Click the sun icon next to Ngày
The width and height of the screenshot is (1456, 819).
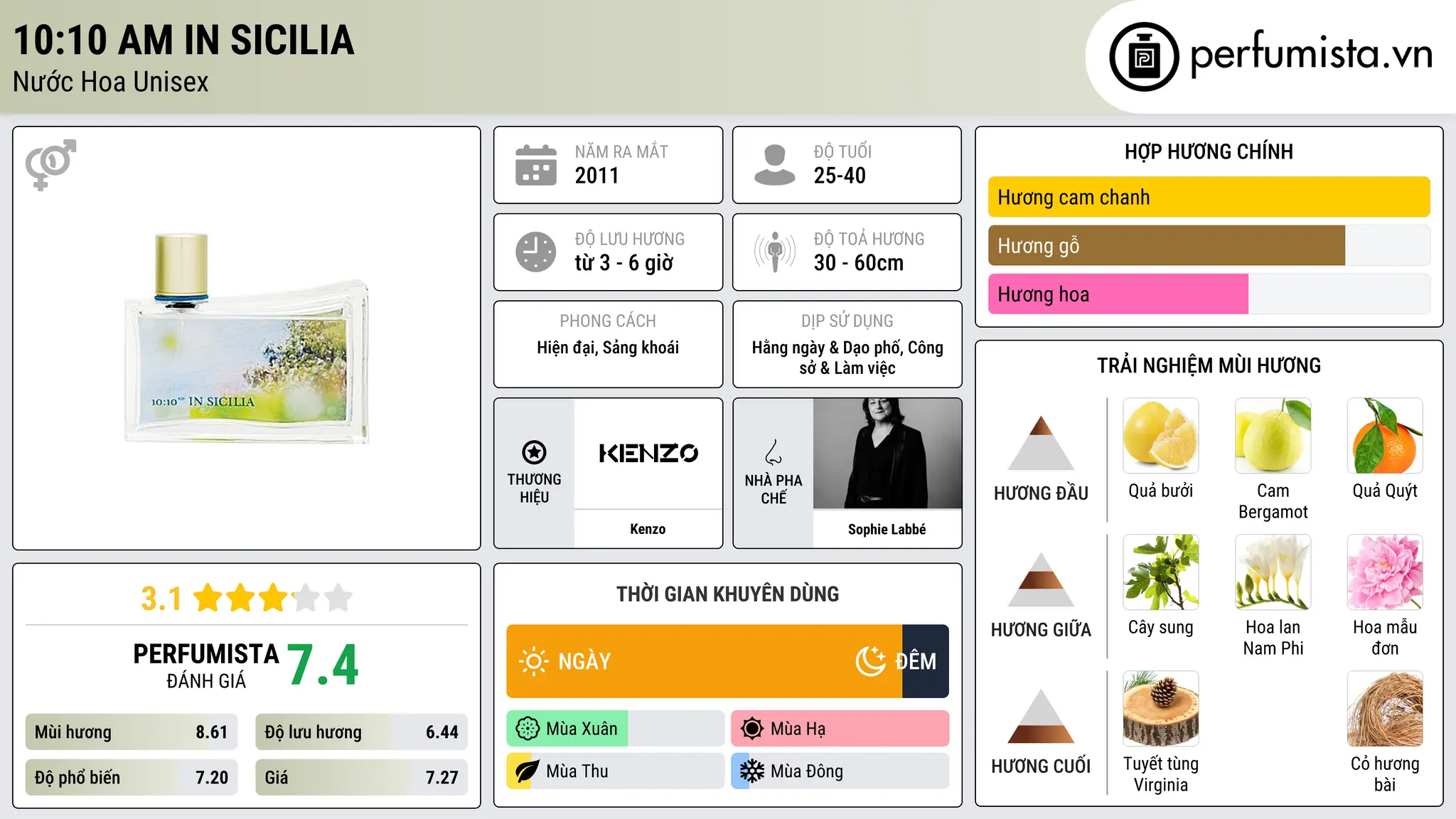tap(533, 661)
